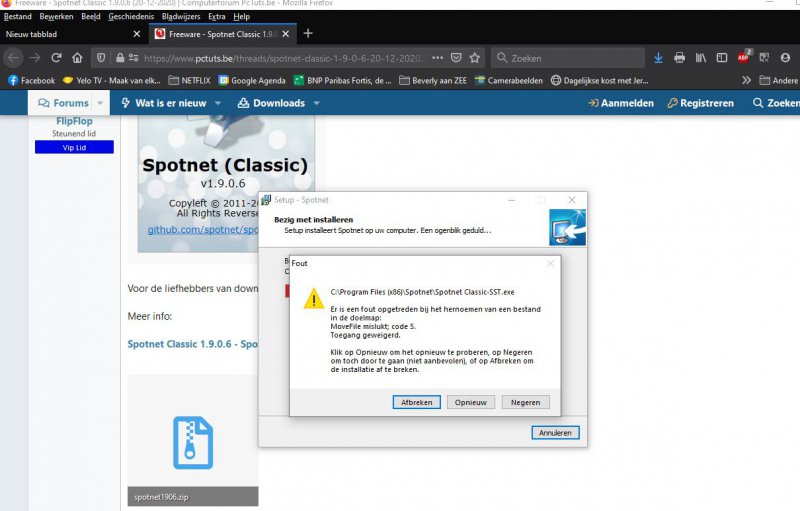The width and height of the screenshot is (800, 511).
Task: Click Aanmelden to log in
Action: pyautogui.click(x=620, y=103)
